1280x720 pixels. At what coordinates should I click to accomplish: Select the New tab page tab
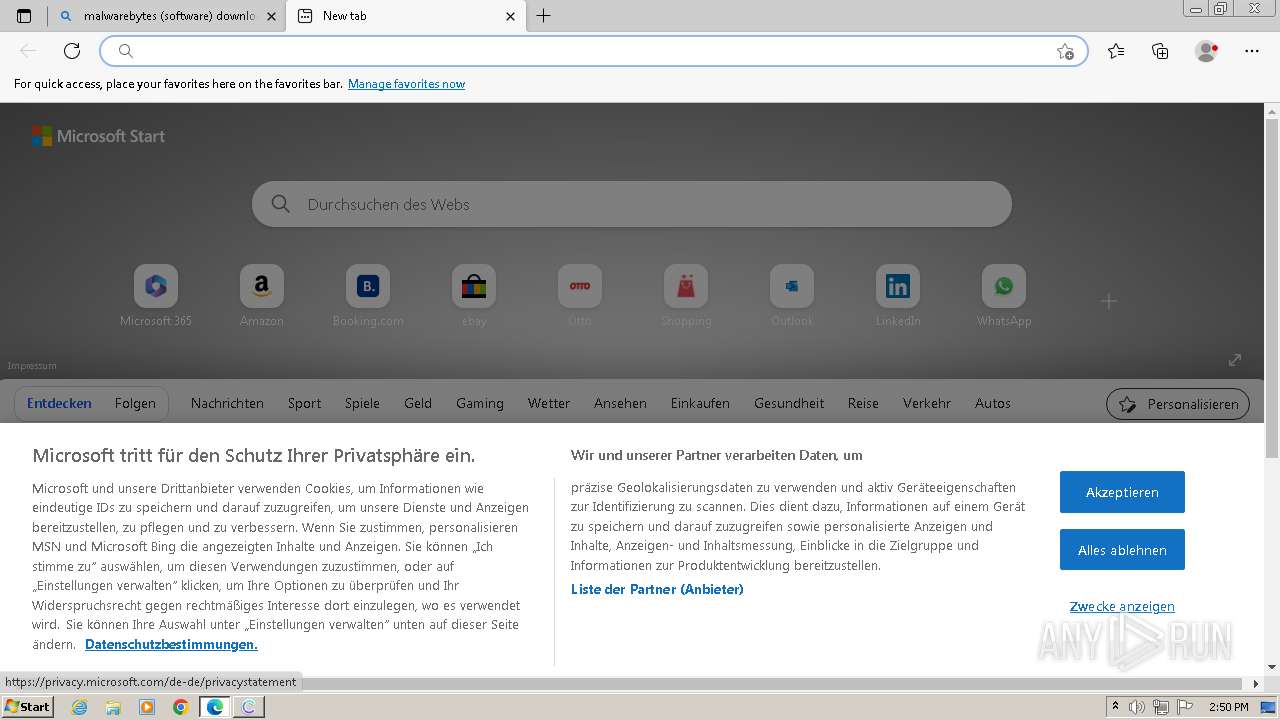pos(405,16)
